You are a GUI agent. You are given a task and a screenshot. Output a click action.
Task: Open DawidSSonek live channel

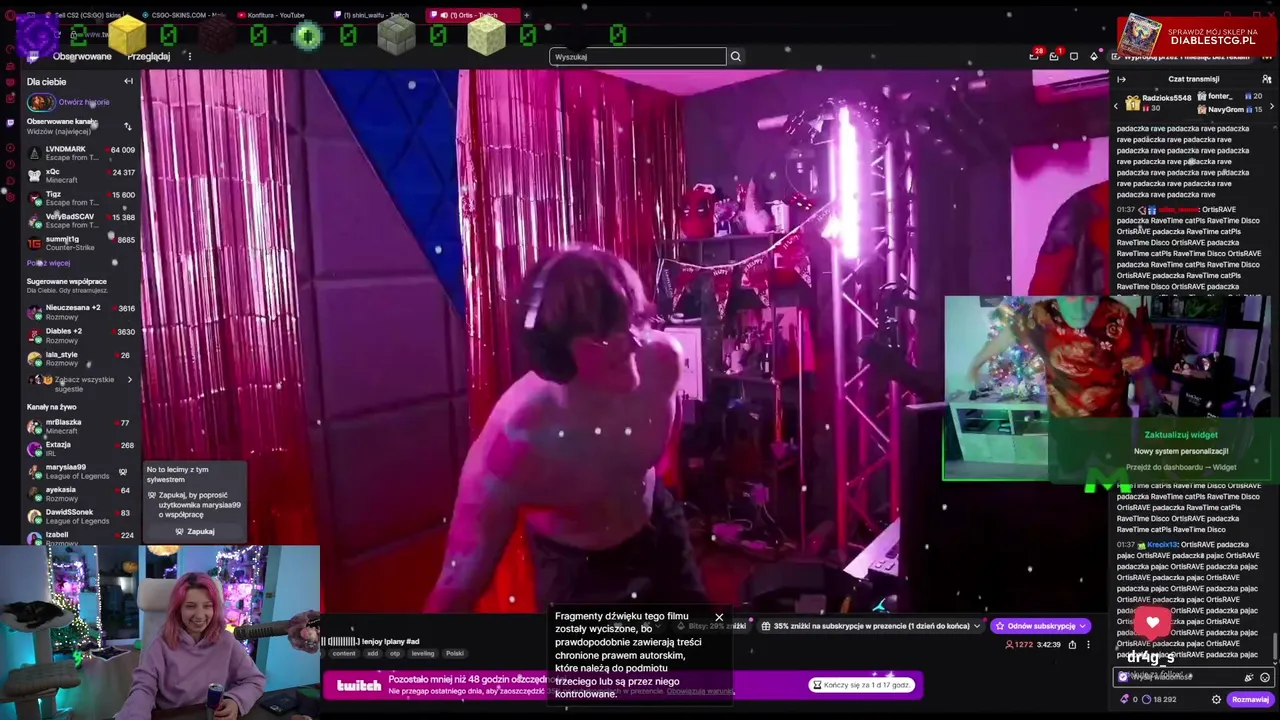[81, 516]
